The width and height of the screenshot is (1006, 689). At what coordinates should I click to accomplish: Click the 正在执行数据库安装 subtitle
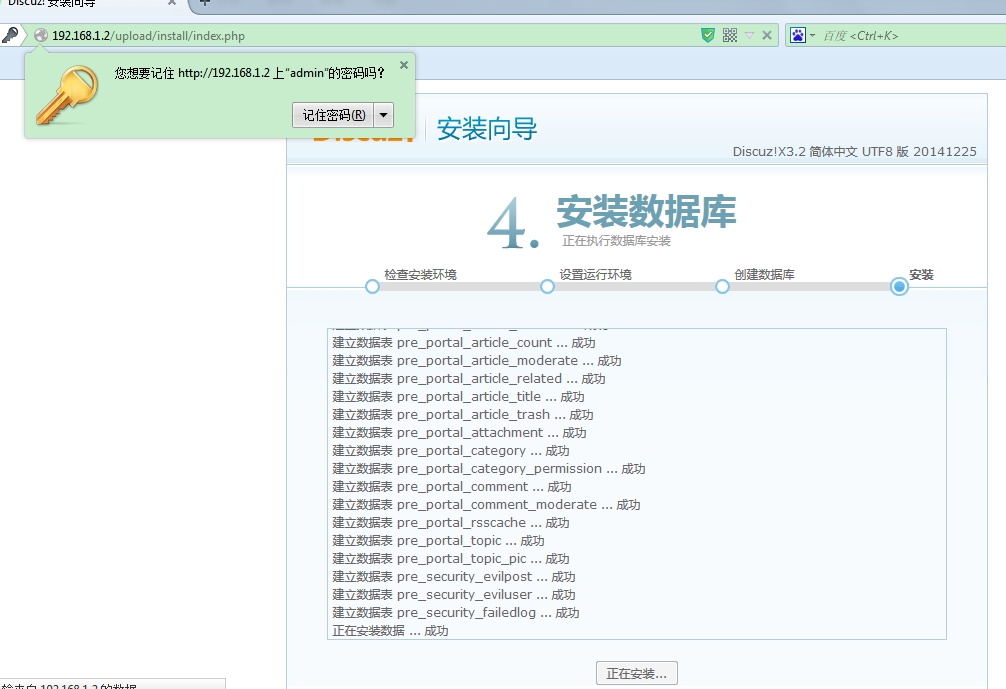click(x=616, y=241)
